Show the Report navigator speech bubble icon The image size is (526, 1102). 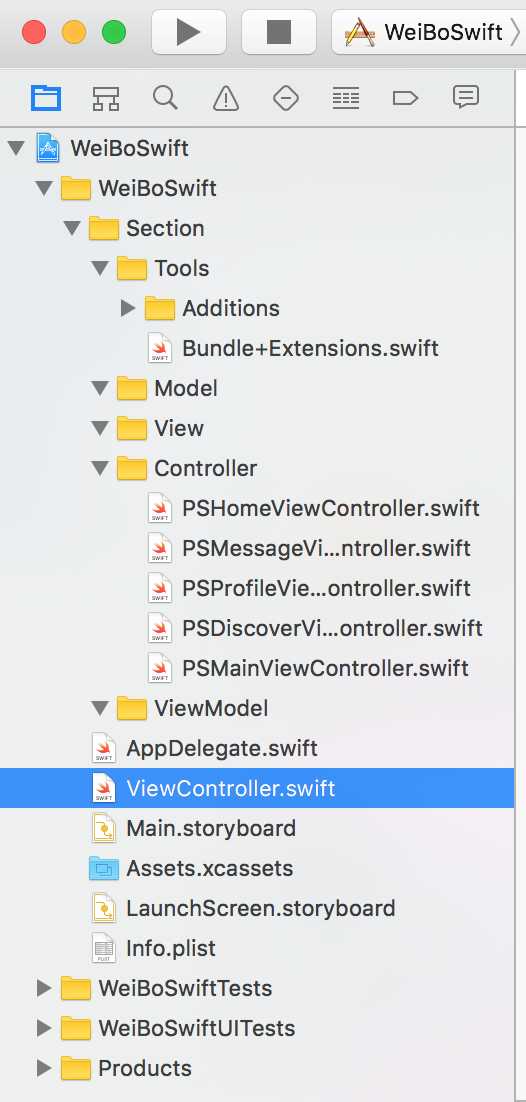click(x=466, y=98)
